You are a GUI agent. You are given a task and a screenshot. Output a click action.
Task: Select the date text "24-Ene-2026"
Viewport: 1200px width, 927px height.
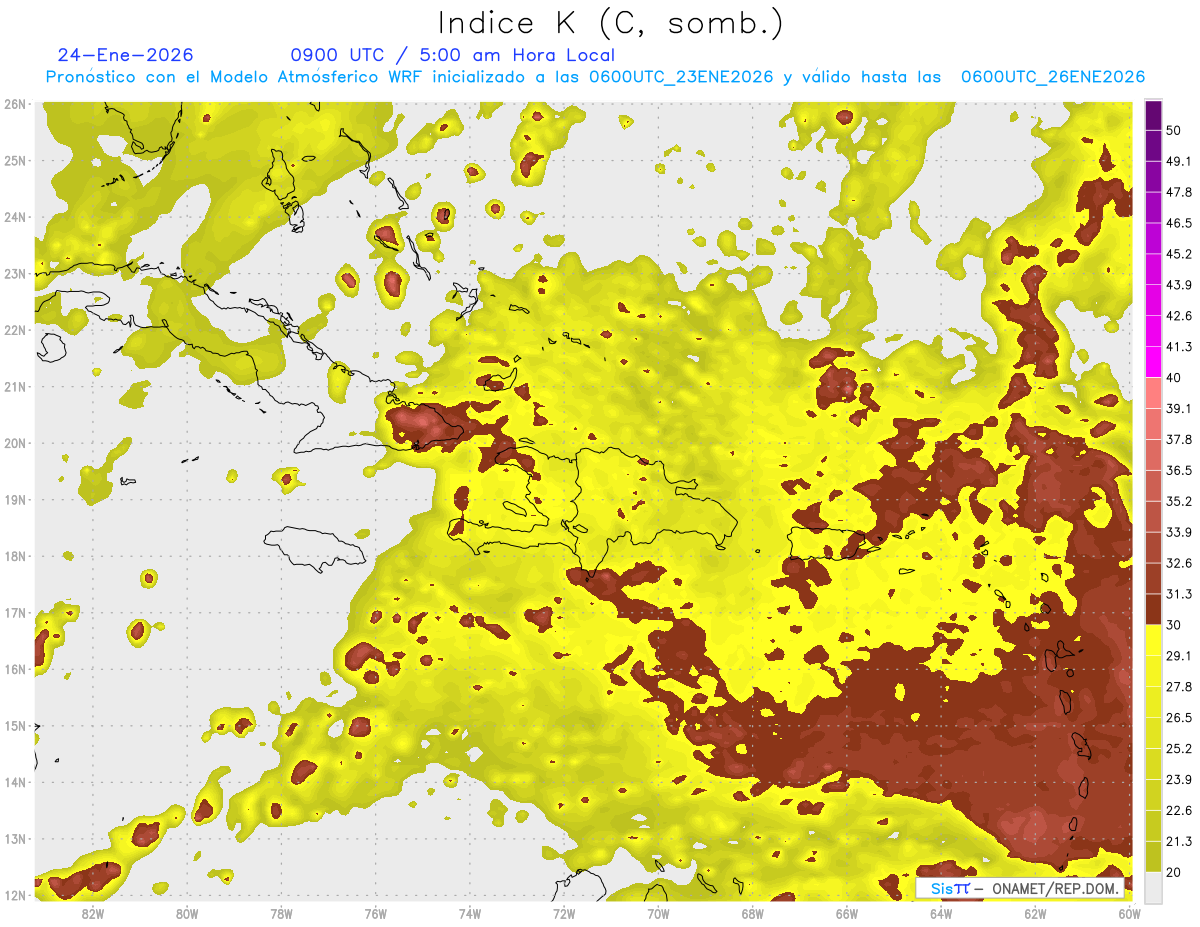[x=126, y=55]
